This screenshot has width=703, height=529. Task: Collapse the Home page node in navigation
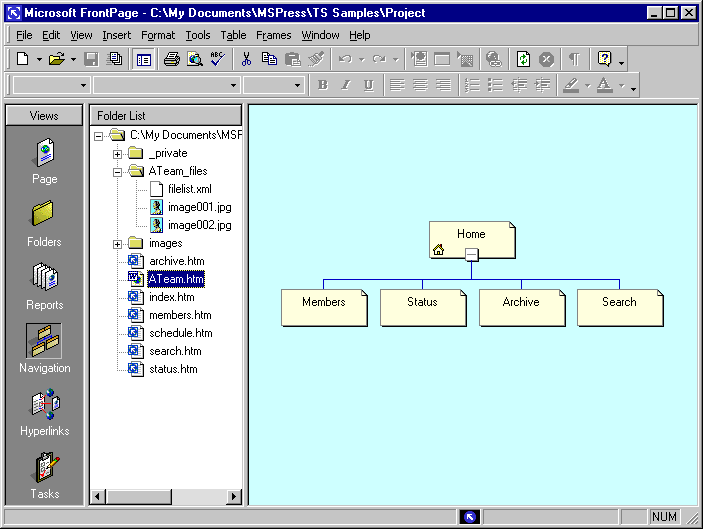[x=471, y=255]
